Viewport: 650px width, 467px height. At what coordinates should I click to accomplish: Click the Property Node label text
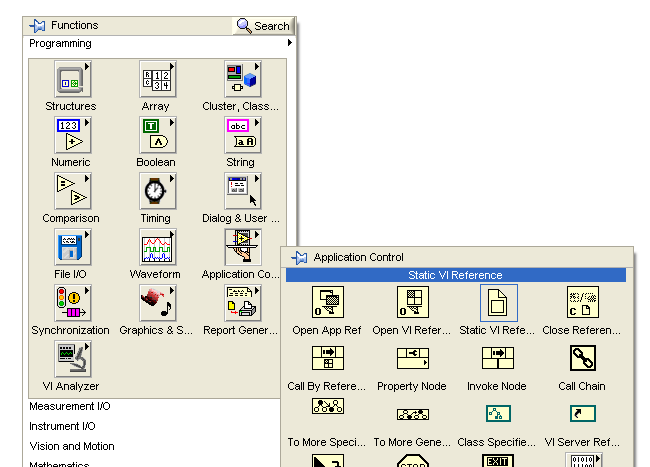tap(412, 386)
